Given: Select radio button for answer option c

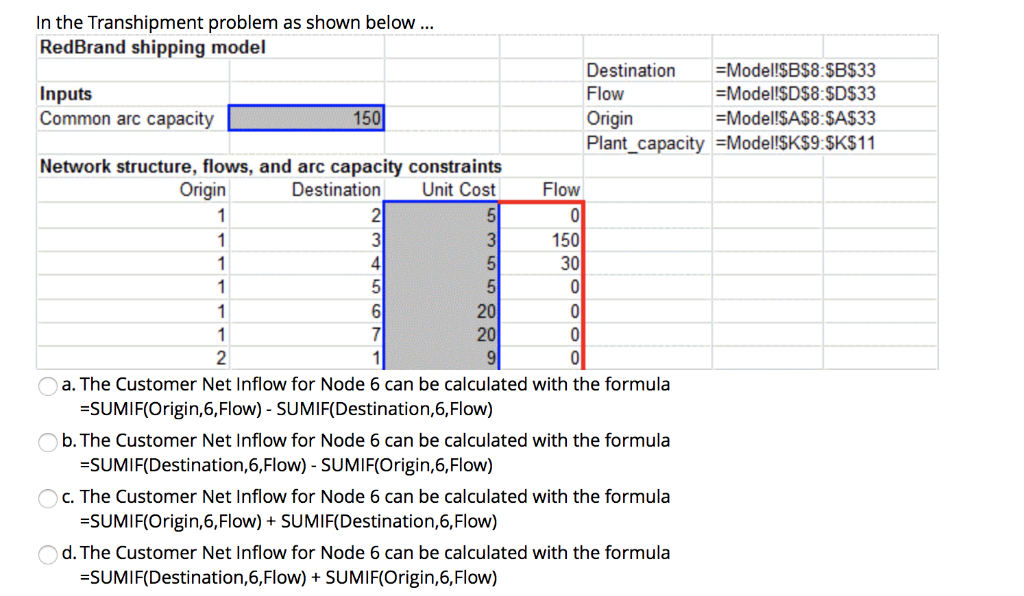Looking at the screenshot, I should coord(47,497).
